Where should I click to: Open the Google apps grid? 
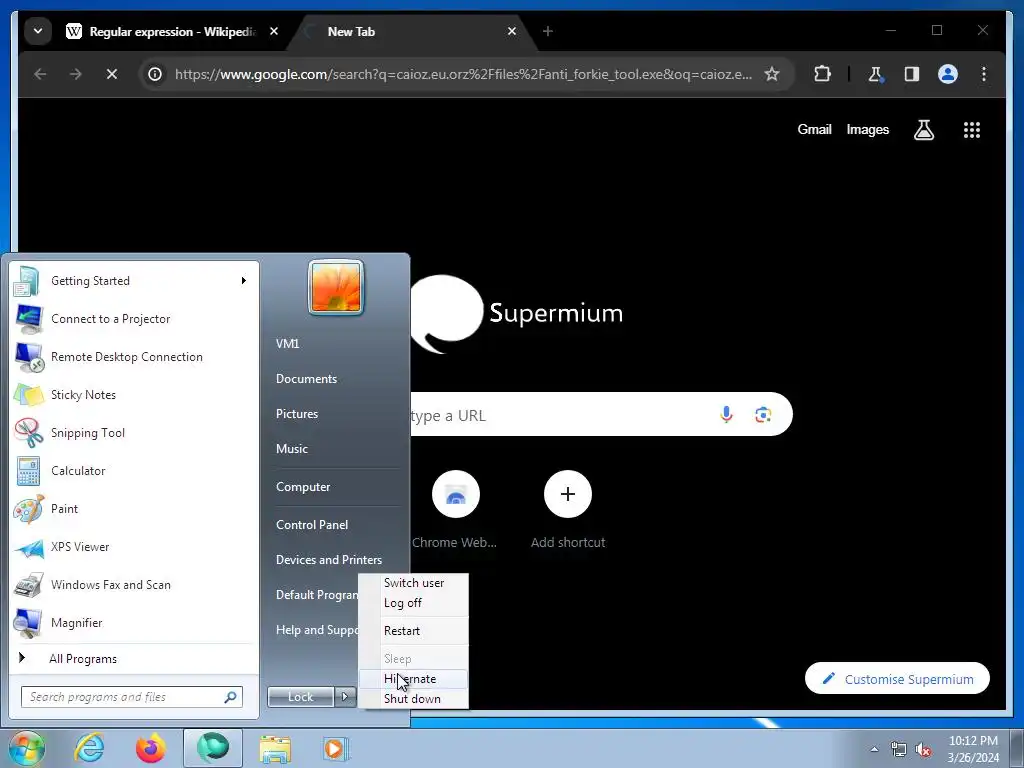[x=972, y=130]
